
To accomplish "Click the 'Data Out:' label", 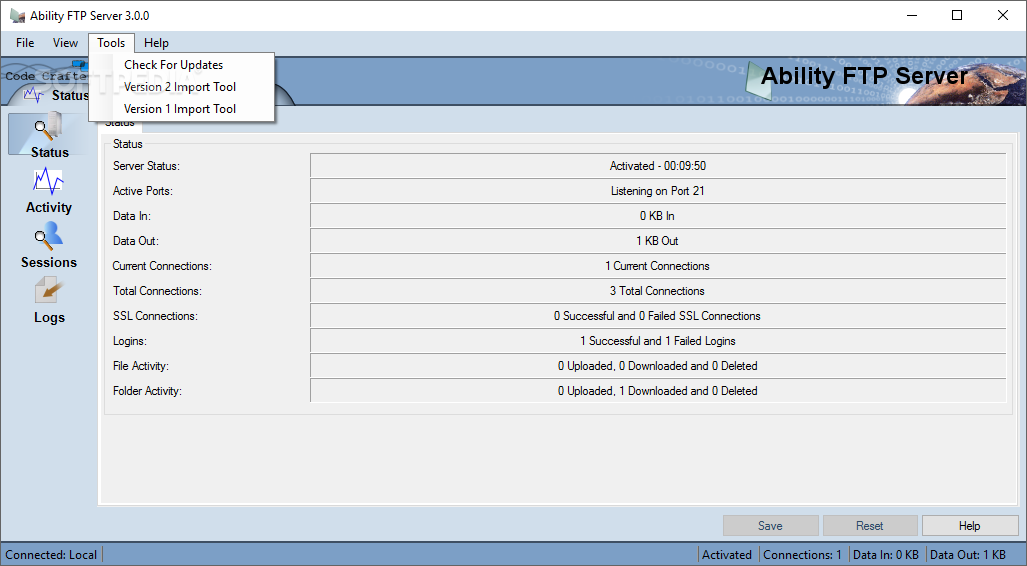I will (136, 240).
